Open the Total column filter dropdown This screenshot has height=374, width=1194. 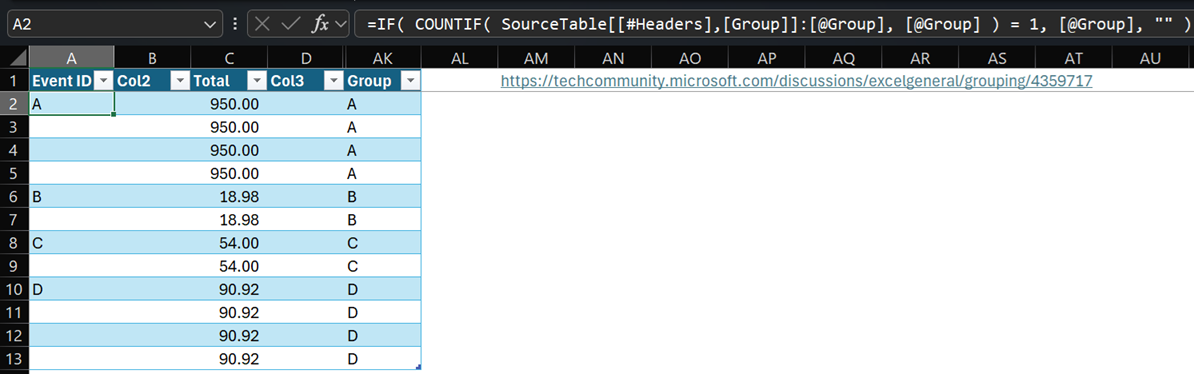click(x=257, y=82)
